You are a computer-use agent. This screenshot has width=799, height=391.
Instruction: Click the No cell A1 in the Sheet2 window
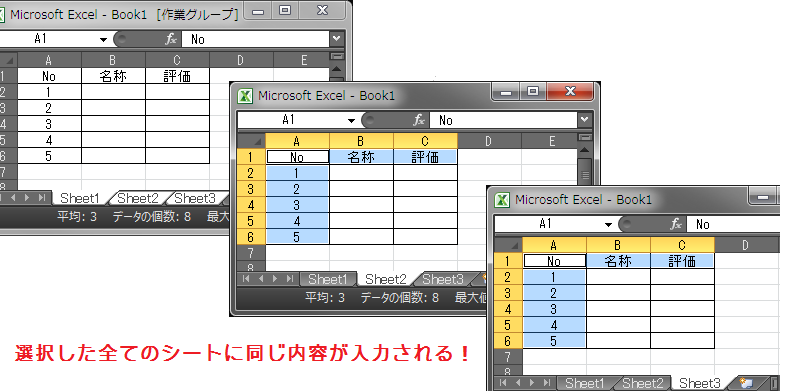point(298,157)
